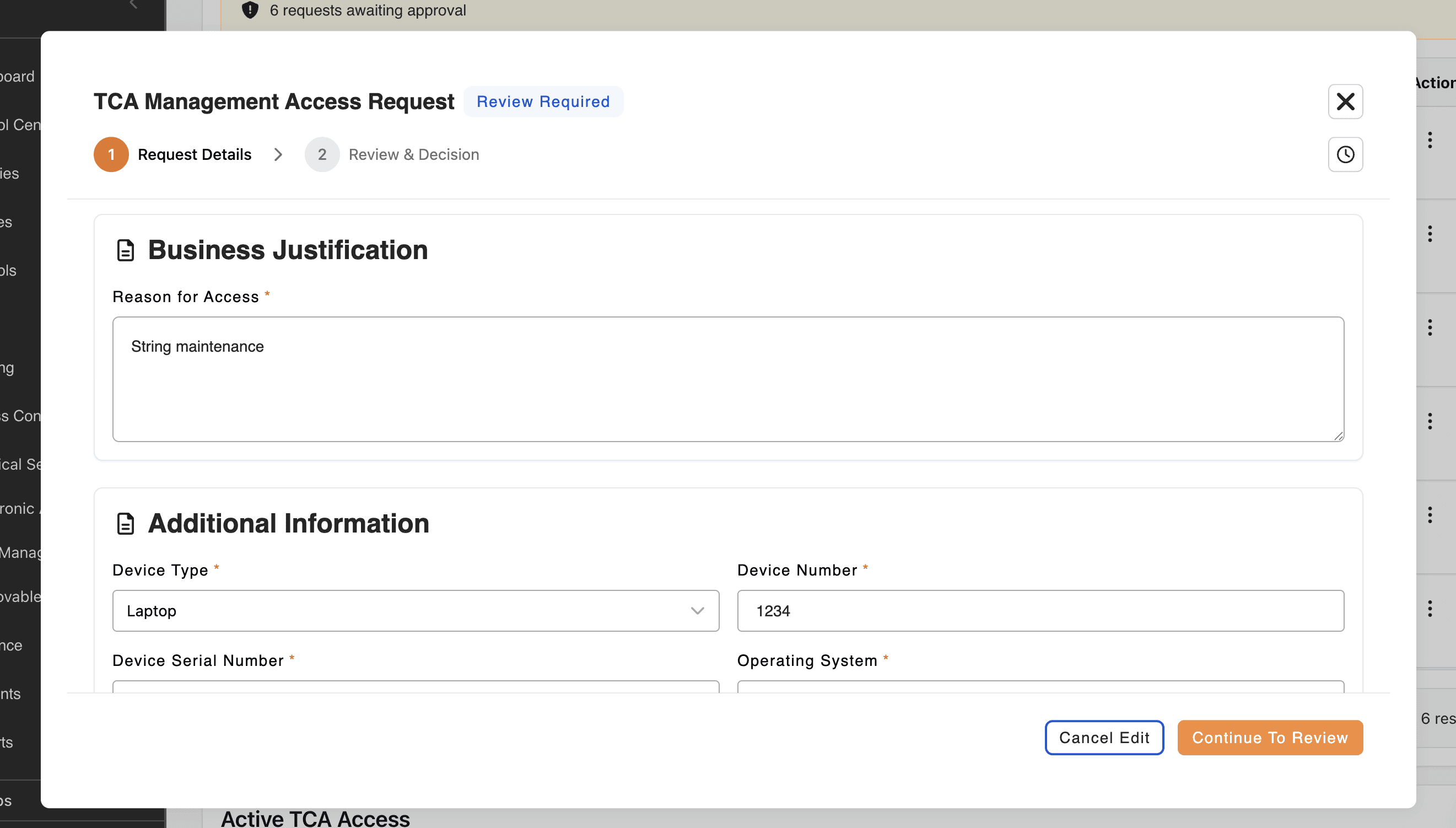
Task: Click the Business Justification document icon
Action: coord(125,250)
